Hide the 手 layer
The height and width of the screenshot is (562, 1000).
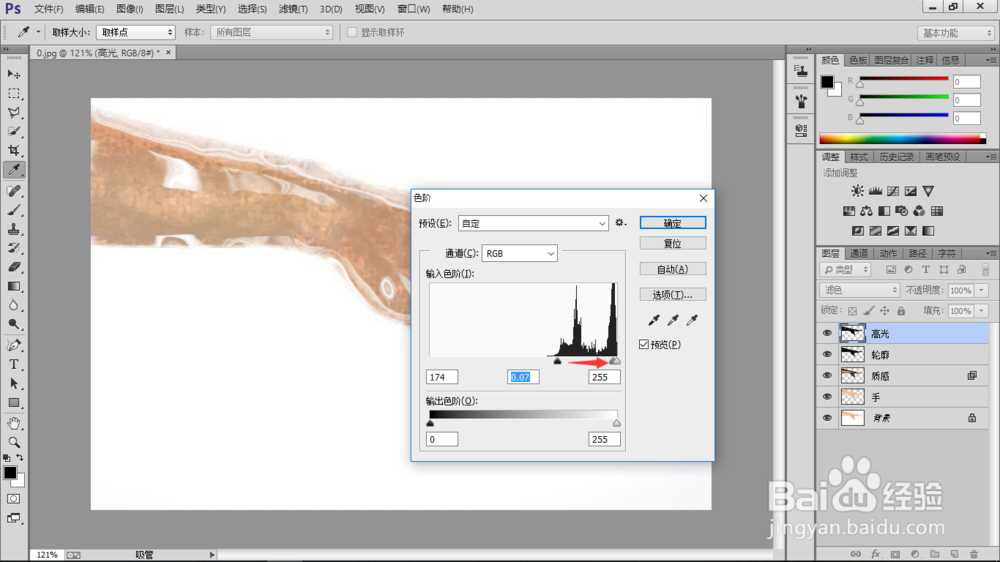[x=827, y=397]
